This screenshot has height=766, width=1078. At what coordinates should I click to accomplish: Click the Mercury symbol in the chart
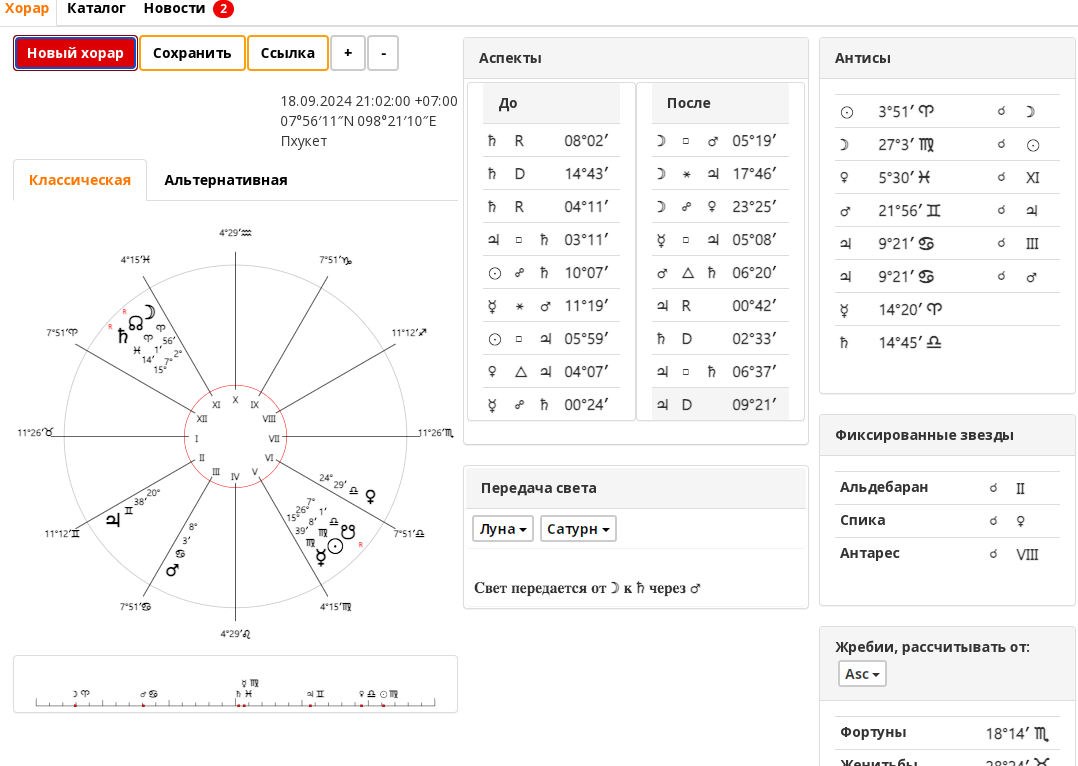click(x=320, y=557)
